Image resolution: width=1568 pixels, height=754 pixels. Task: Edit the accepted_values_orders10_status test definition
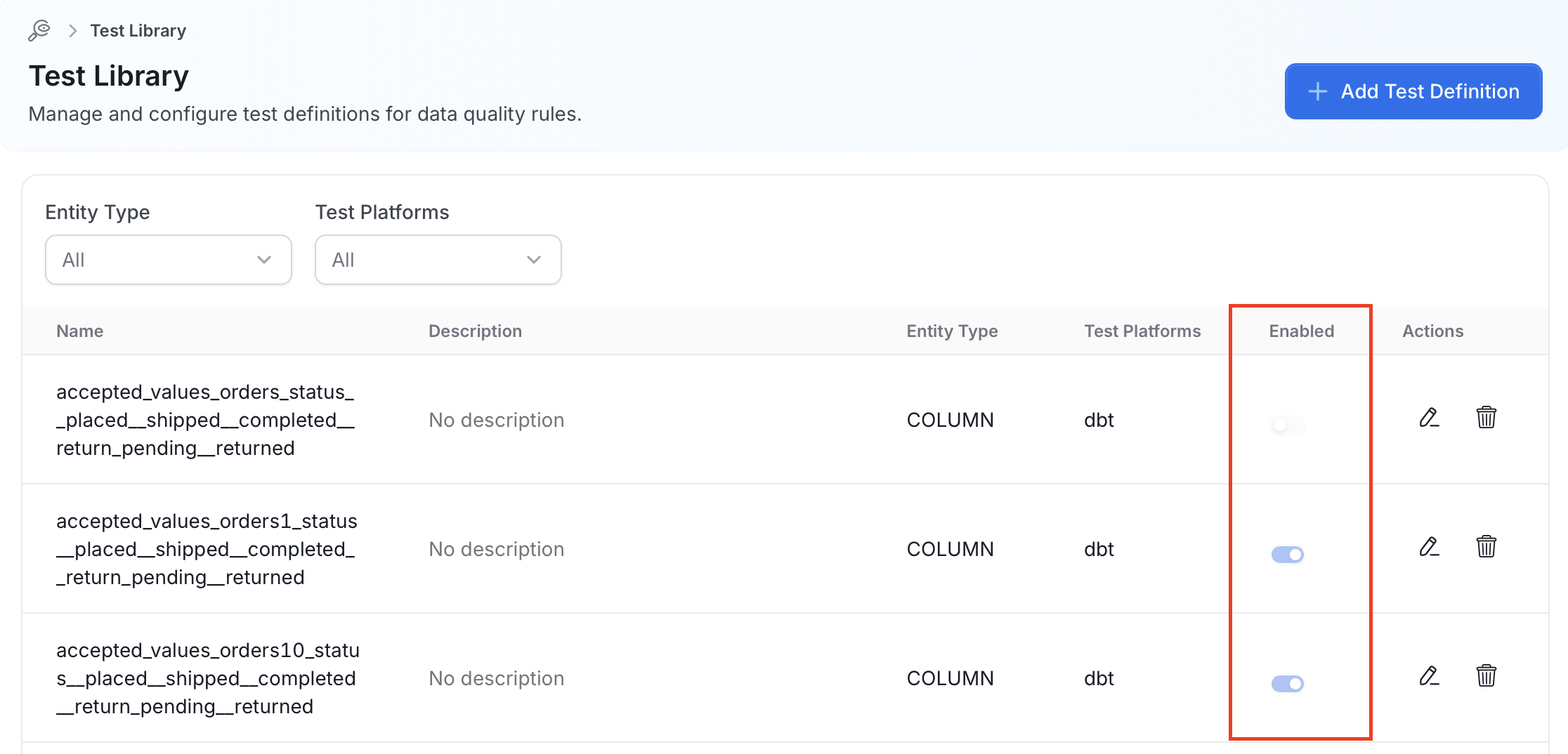click(1429, 676)
